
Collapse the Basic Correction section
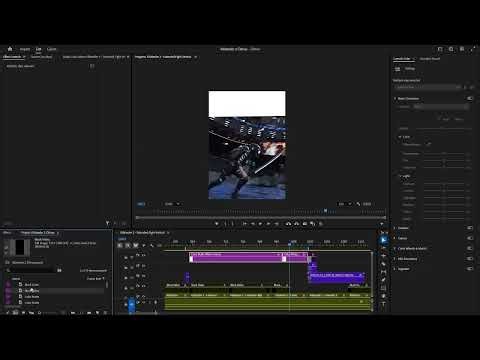[x=395, y=99]
